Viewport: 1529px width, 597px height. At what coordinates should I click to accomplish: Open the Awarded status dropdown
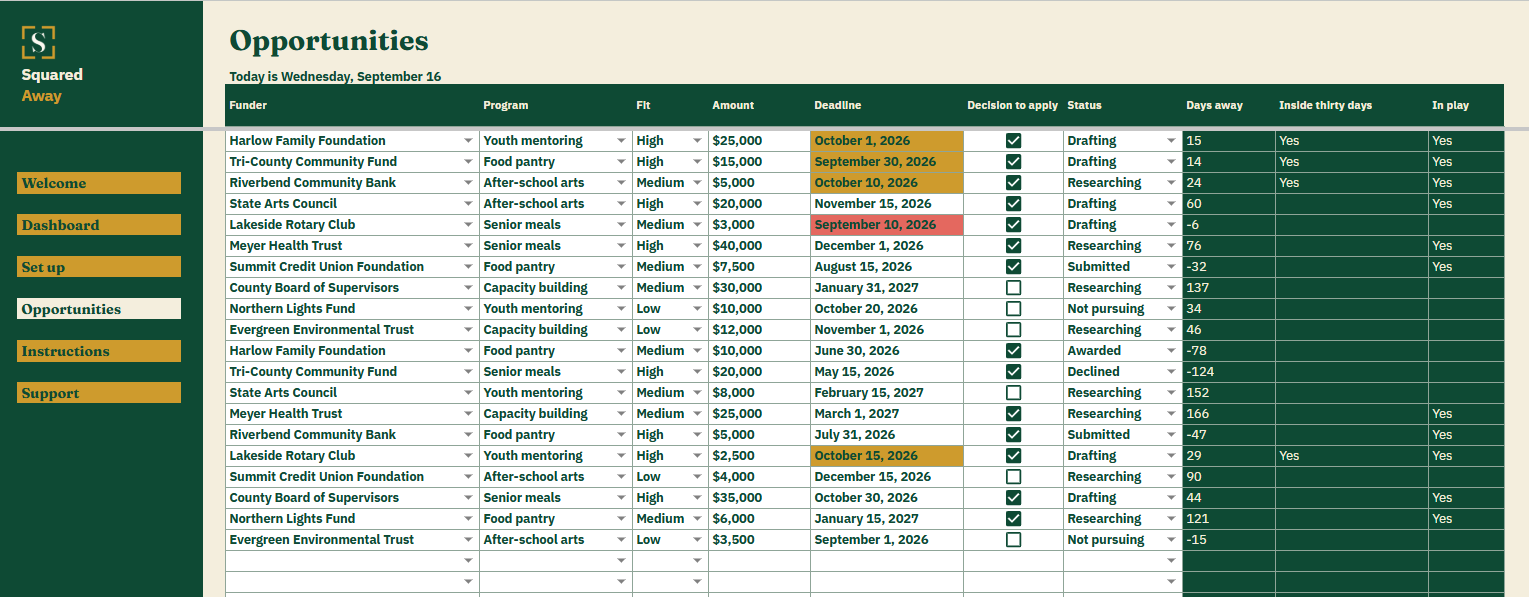point(1171,351)
